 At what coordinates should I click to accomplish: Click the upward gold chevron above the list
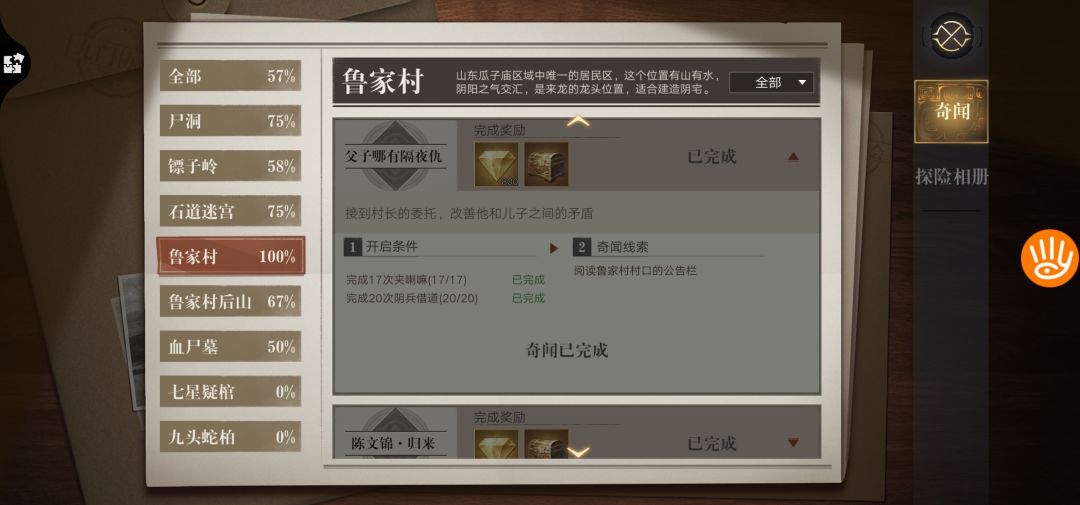578,121
